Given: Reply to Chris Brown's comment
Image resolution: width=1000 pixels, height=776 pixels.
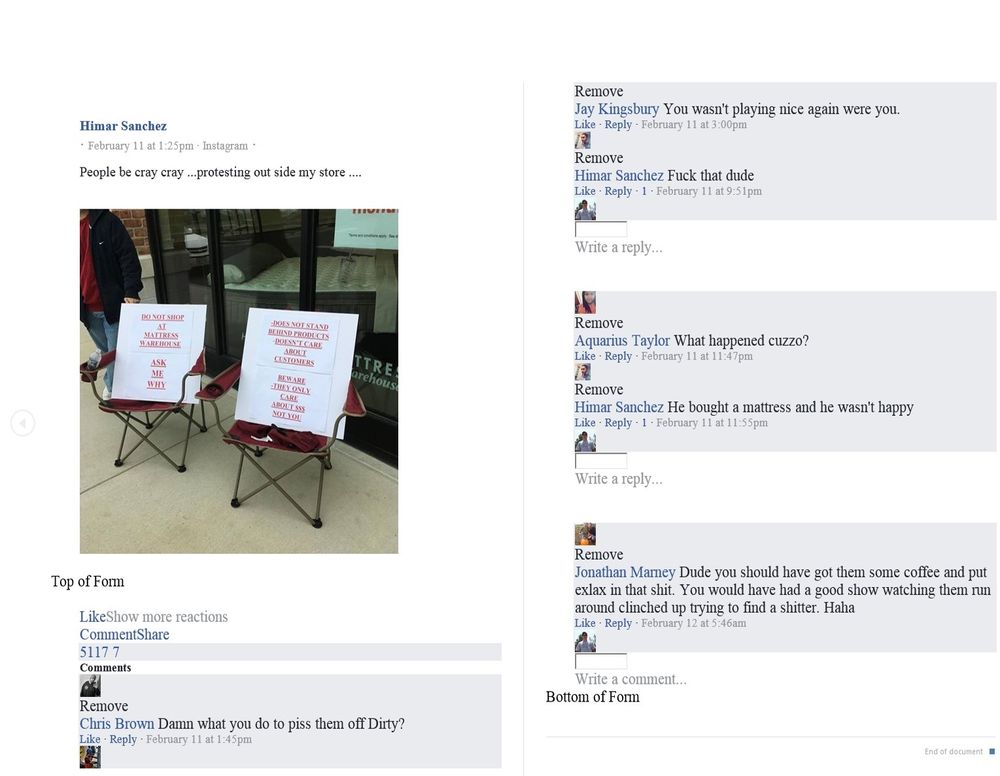Looking at the screenshot, I should (123, 739).
